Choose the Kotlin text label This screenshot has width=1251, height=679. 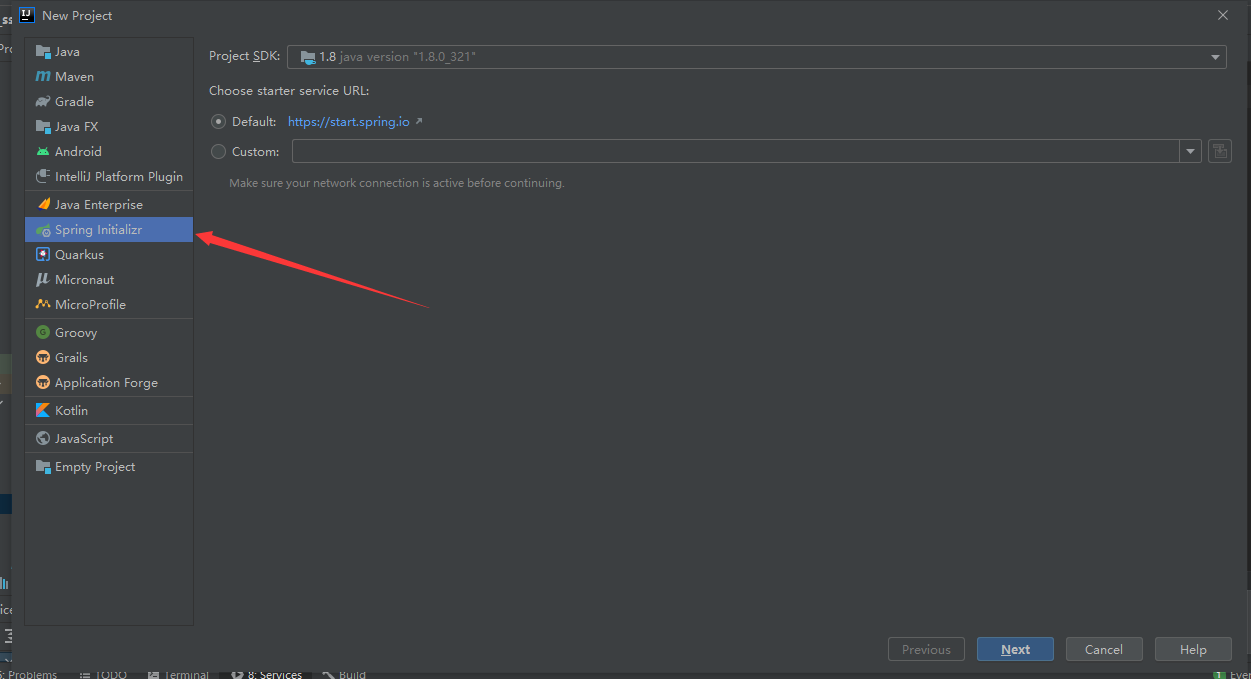72,411
